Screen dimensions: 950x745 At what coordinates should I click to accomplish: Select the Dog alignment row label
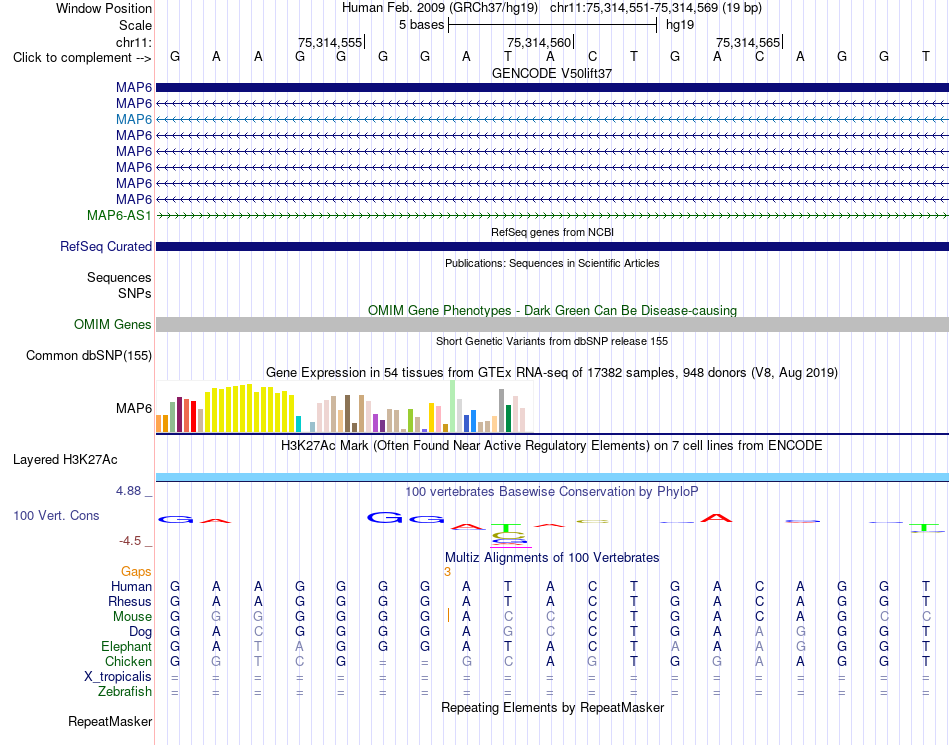point(141,632)
